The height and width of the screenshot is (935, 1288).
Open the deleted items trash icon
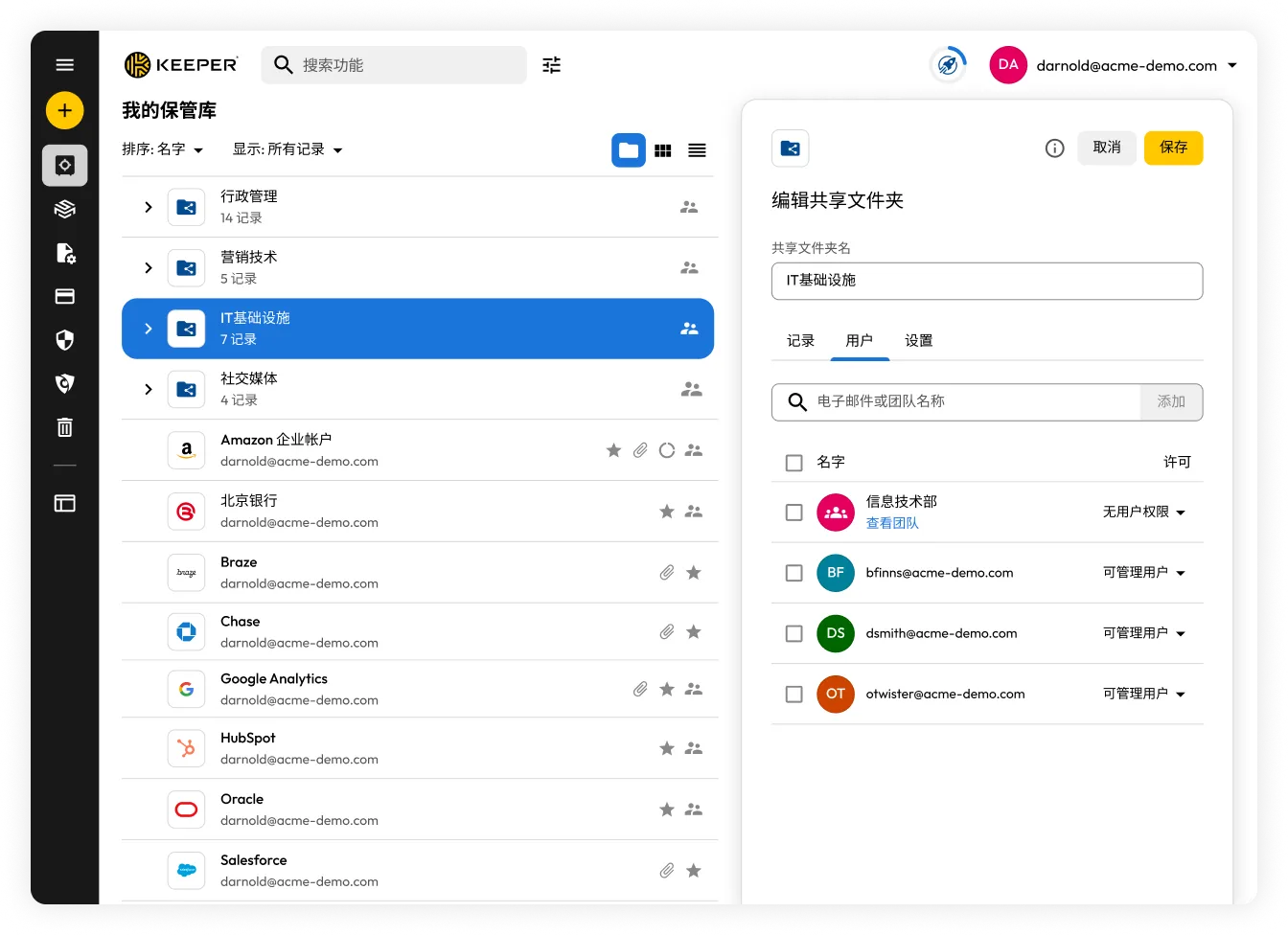[64, 427]
